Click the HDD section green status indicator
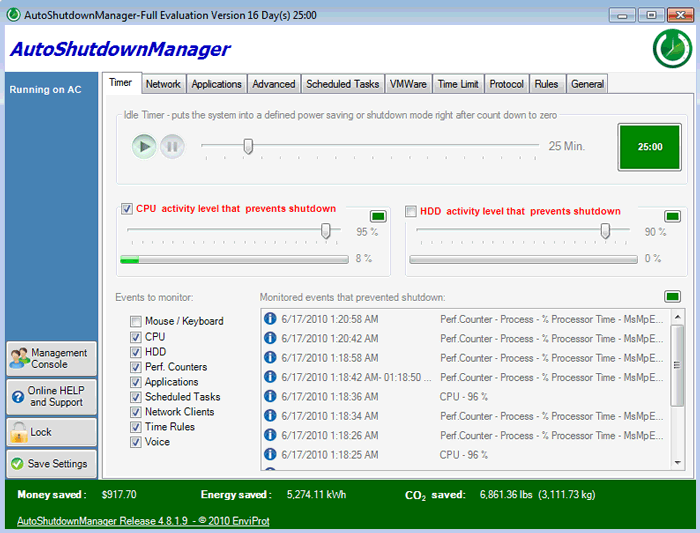This screenshot has width=700, height=533. pyautogui.click(x=672, y=217)
